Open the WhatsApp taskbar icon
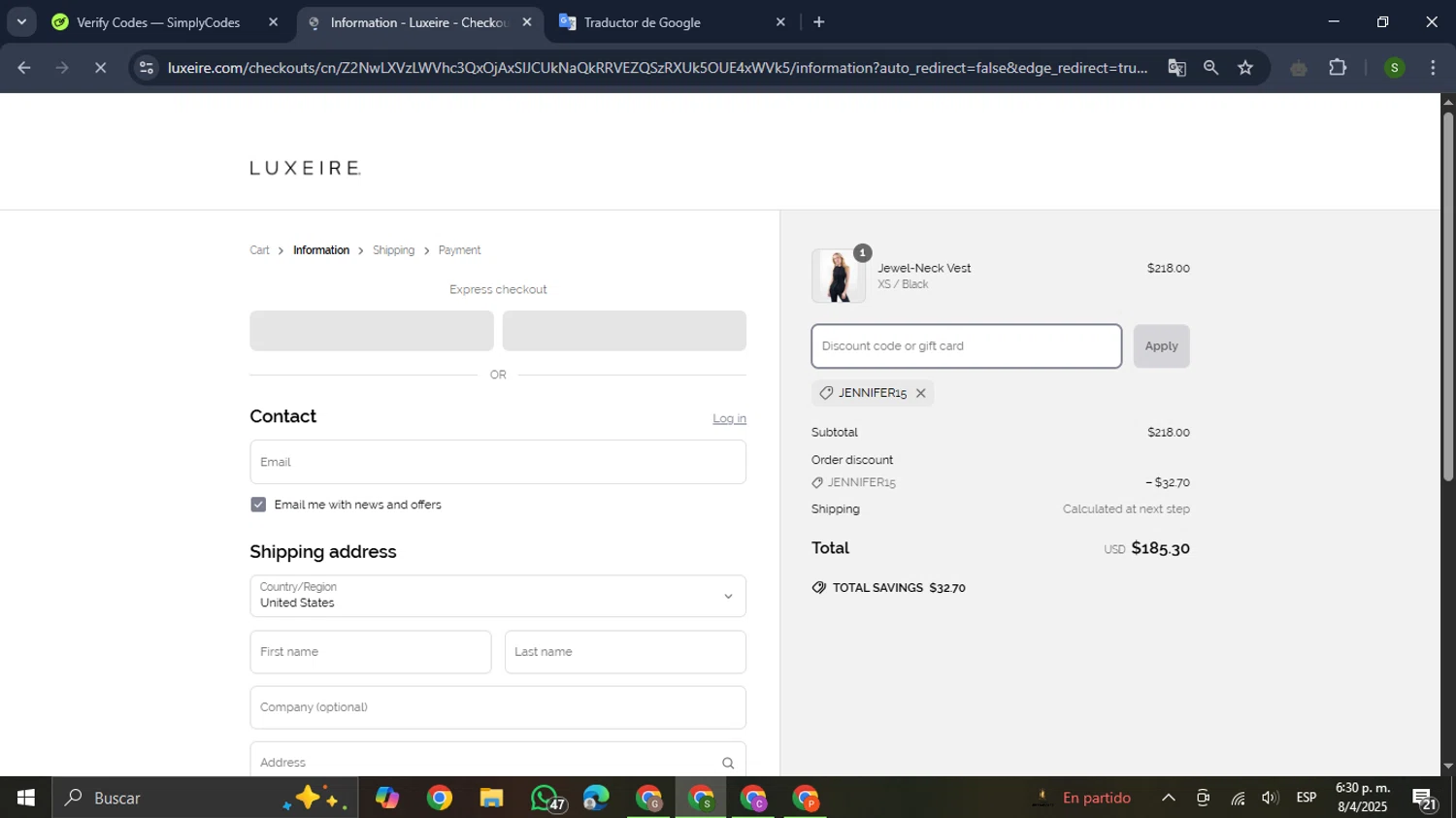The width and height of the screenshot is (1456, 818). (546, 798)
